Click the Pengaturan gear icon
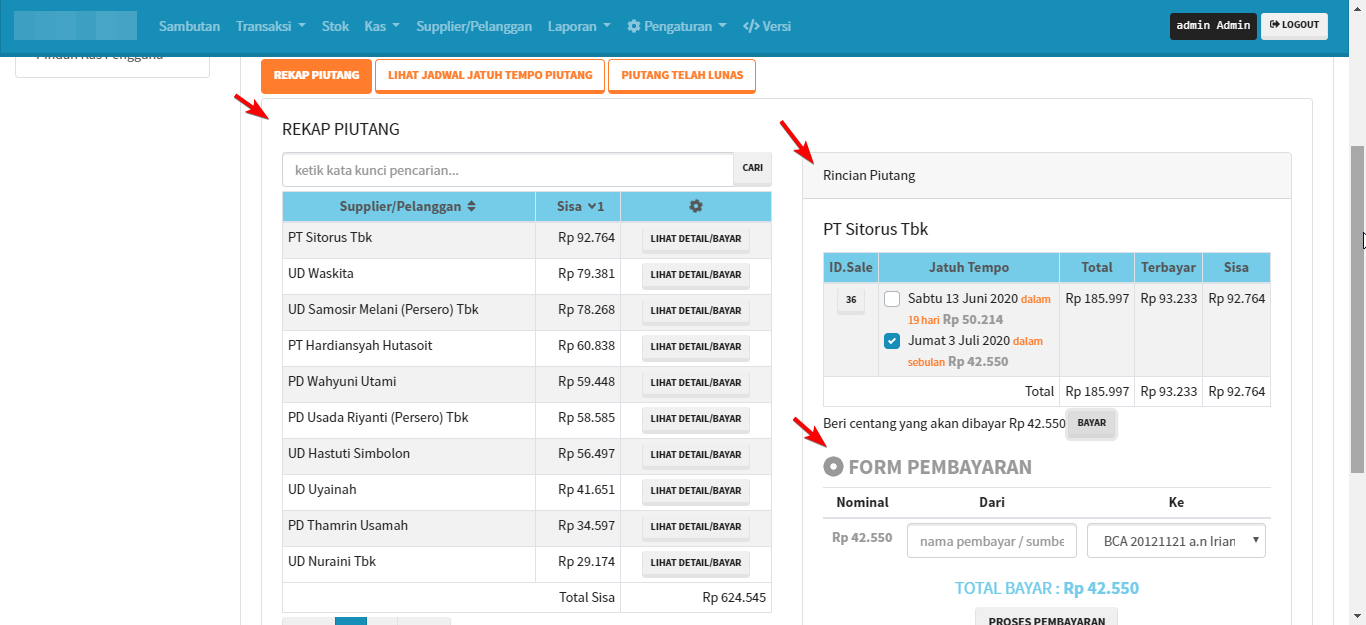This screenshot has height=625, width=1366. (x=634, y=26)
